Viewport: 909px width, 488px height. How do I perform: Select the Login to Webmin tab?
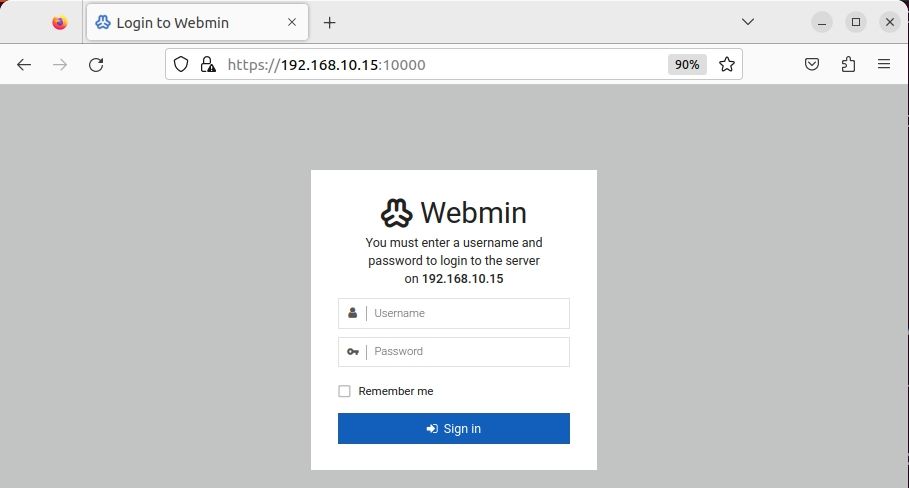click(197, 23)
